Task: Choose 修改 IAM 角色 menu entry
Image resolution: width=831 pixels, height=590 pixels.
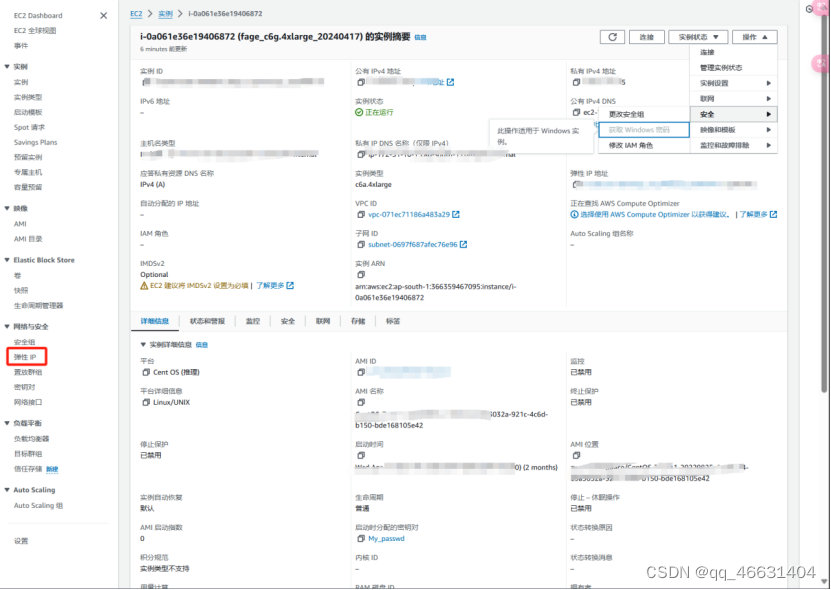Action: pos(644,145)
